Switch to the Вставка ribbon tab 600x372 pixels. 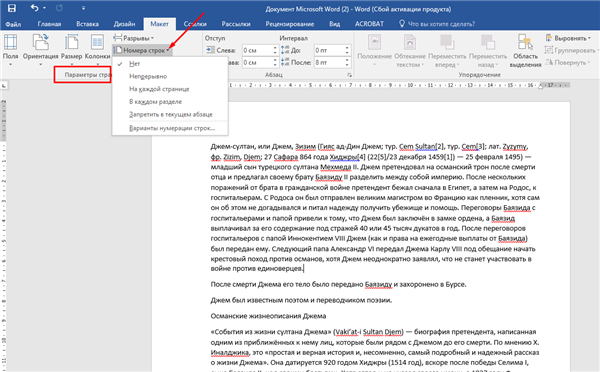(x=87, y=24)
